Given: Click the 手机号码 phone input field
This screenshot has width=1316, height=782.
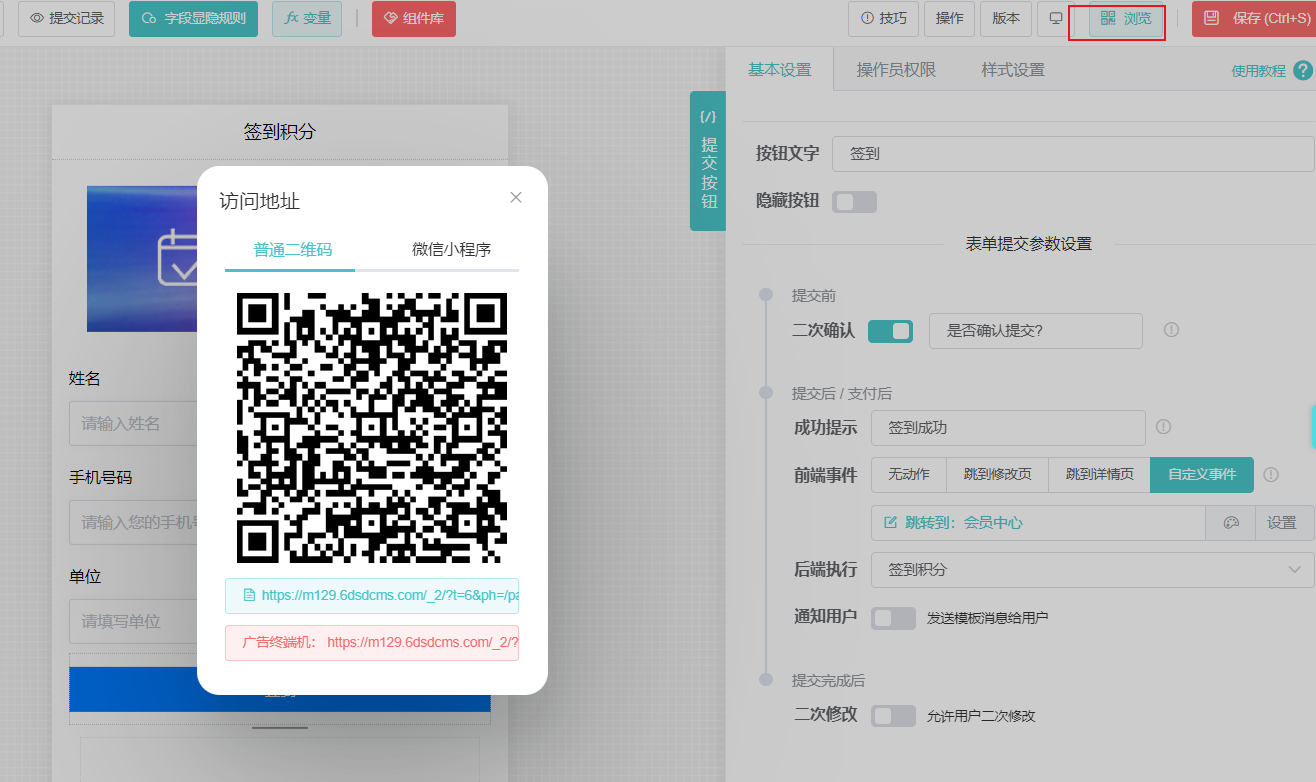Looking at the screenshot, I should pyautogui.click(x=133, y=522).
